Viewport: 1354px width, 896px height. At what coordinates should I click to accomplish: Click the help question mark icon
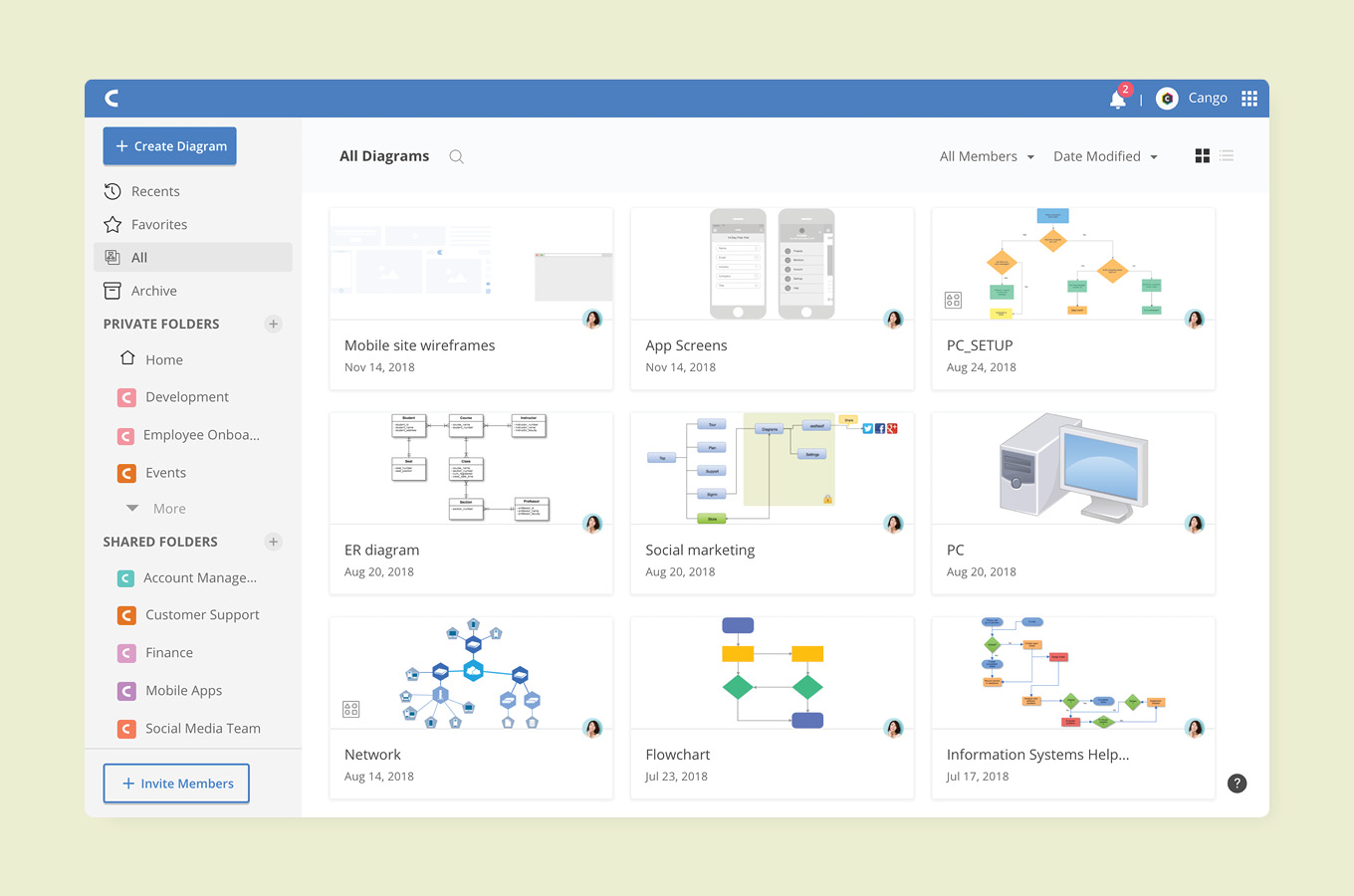coord(1237,784)
